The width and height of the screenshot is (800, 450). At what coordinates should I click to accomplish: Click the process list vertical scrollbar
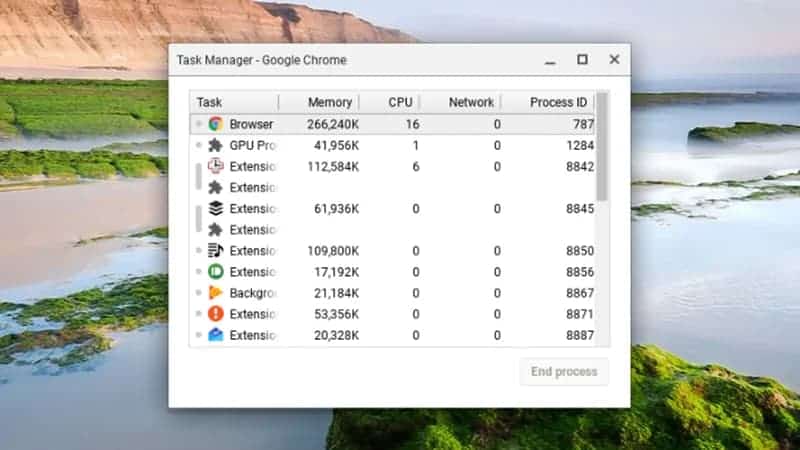pyautogui.click(x=602, y=160)
